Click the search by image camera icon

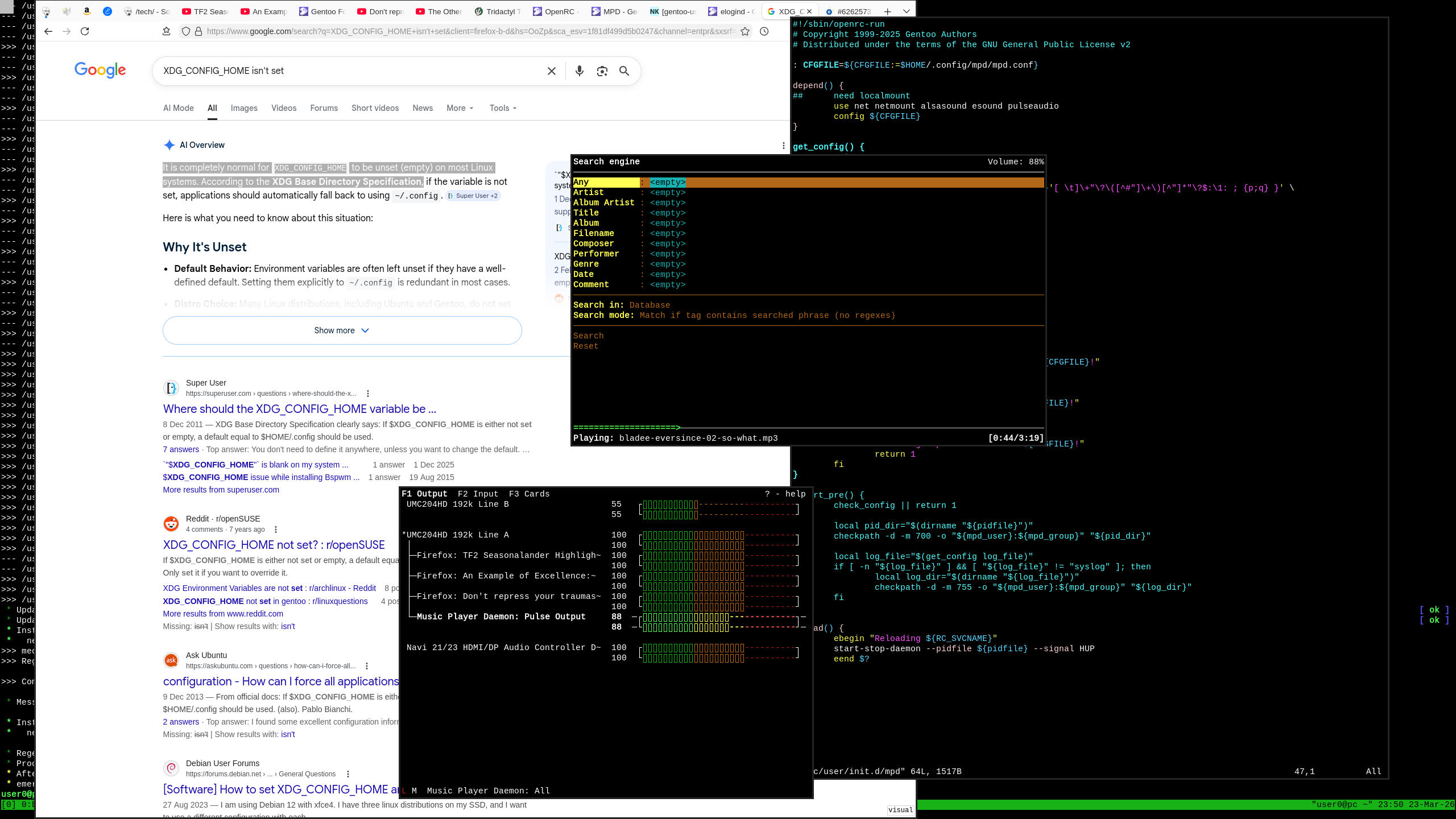click(602, 71)
